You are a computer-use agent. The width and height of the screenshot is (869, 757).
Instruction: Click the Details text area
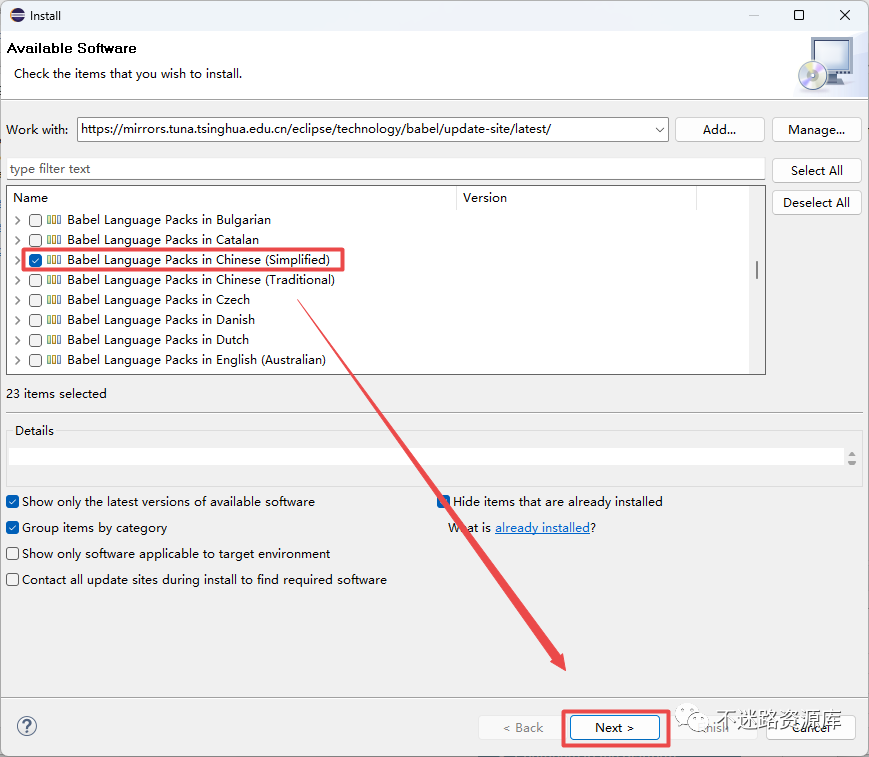pos(426,457)
